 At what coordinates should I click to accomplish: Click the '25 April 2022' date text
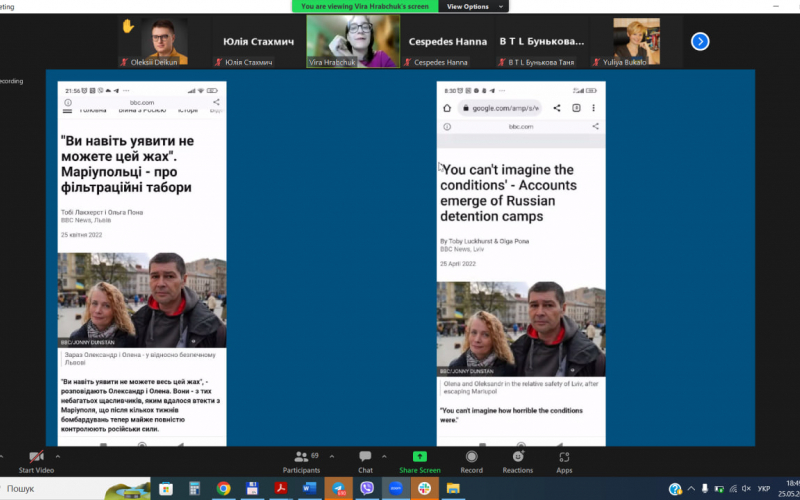coord(458,264)
